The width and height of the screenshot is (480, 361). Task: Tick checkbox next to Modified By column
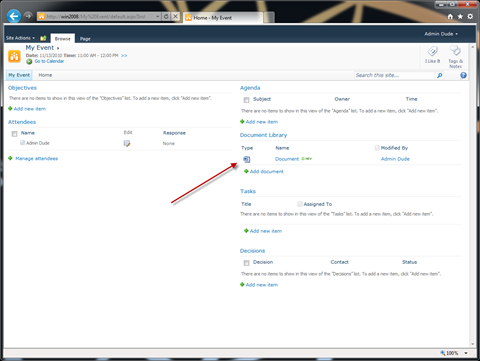(x=377, y=148)
